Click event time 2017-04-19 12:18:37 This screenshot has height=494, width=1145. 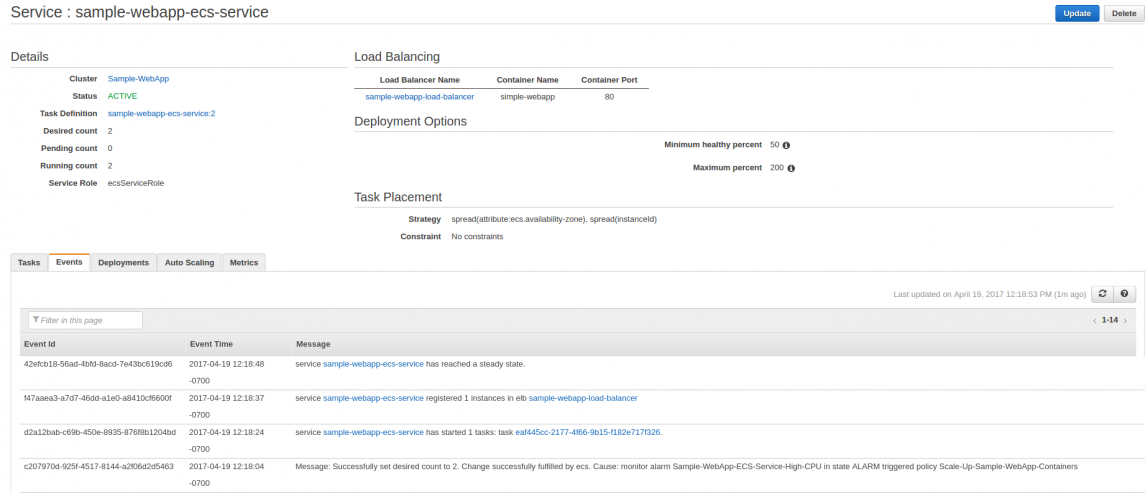(x=227, y=398)
